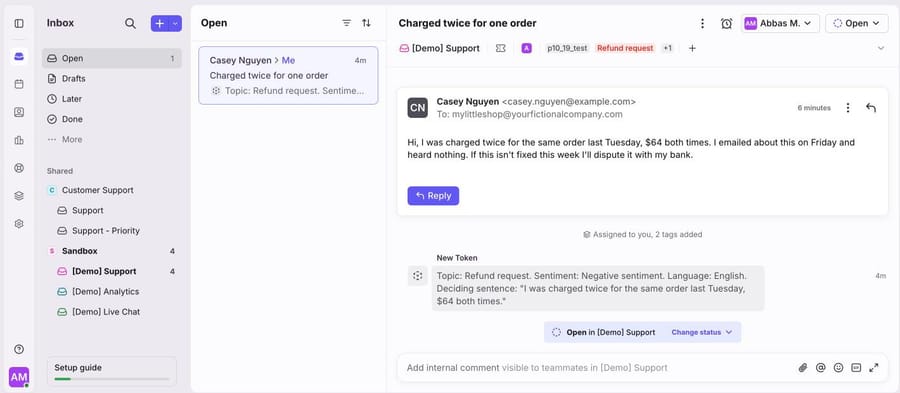Open the conversation more options menu
Image resolution: width=900 pixels, height=393 pixels.
702,24
